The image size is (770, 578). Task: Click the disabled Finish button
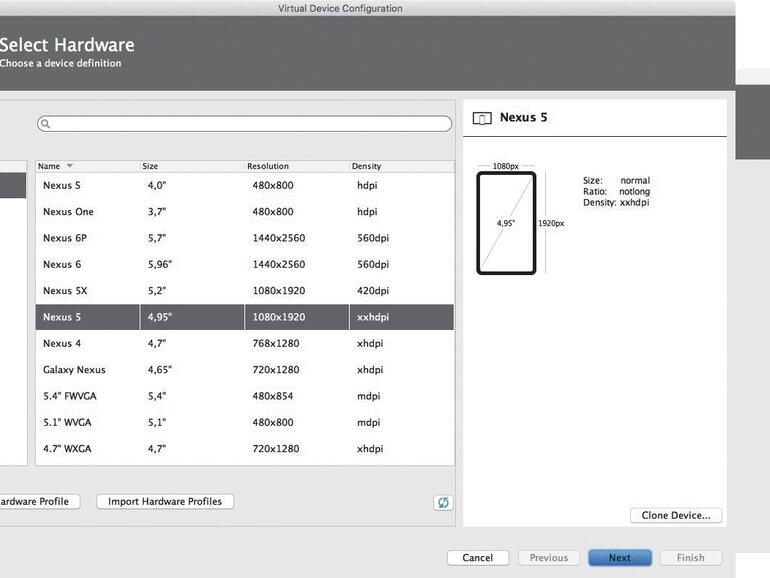[x=690, y=558]
